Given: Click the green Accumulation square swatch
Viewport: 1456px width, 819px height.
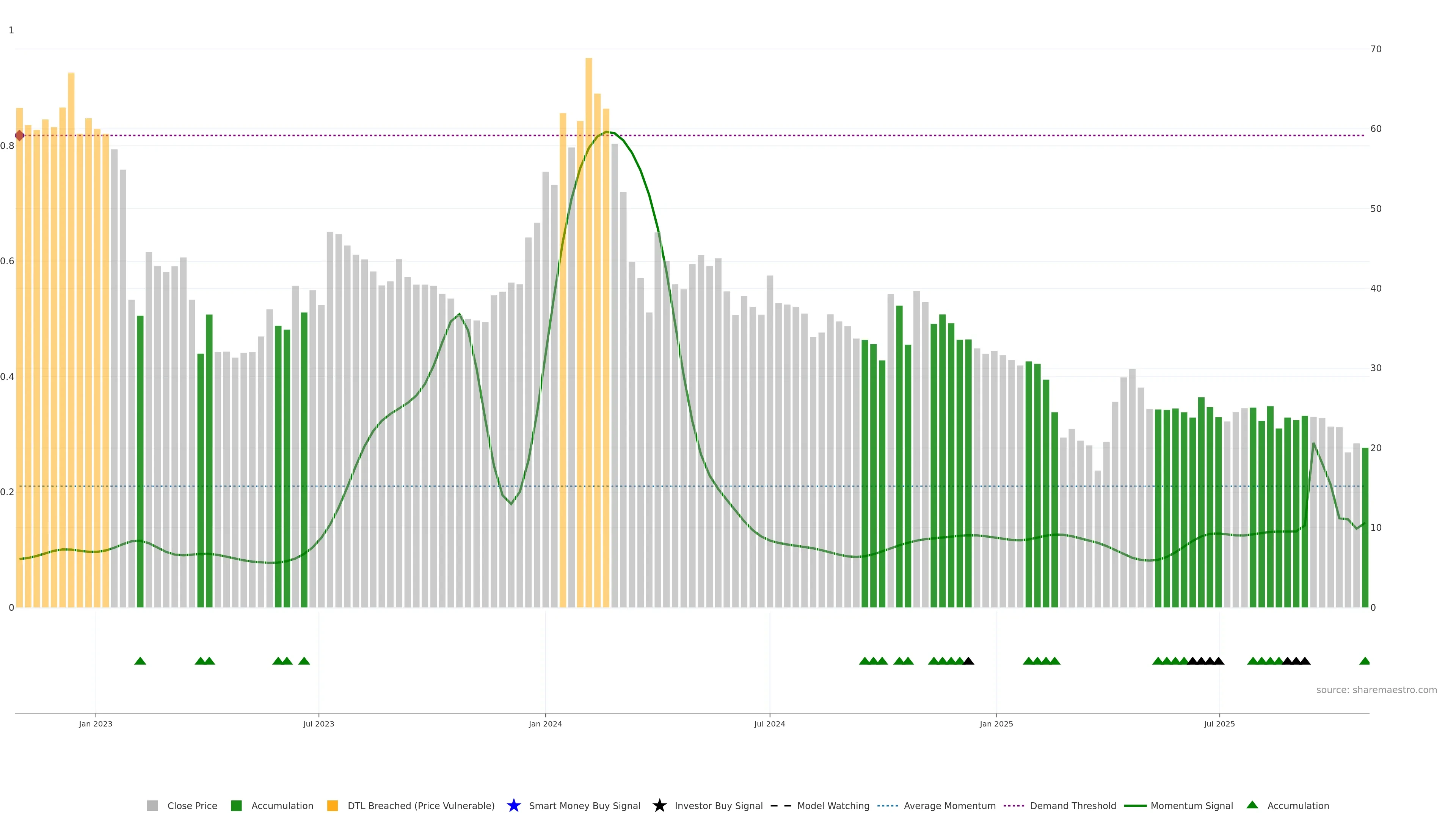Looking at the screenshot, I should (236, 805).
